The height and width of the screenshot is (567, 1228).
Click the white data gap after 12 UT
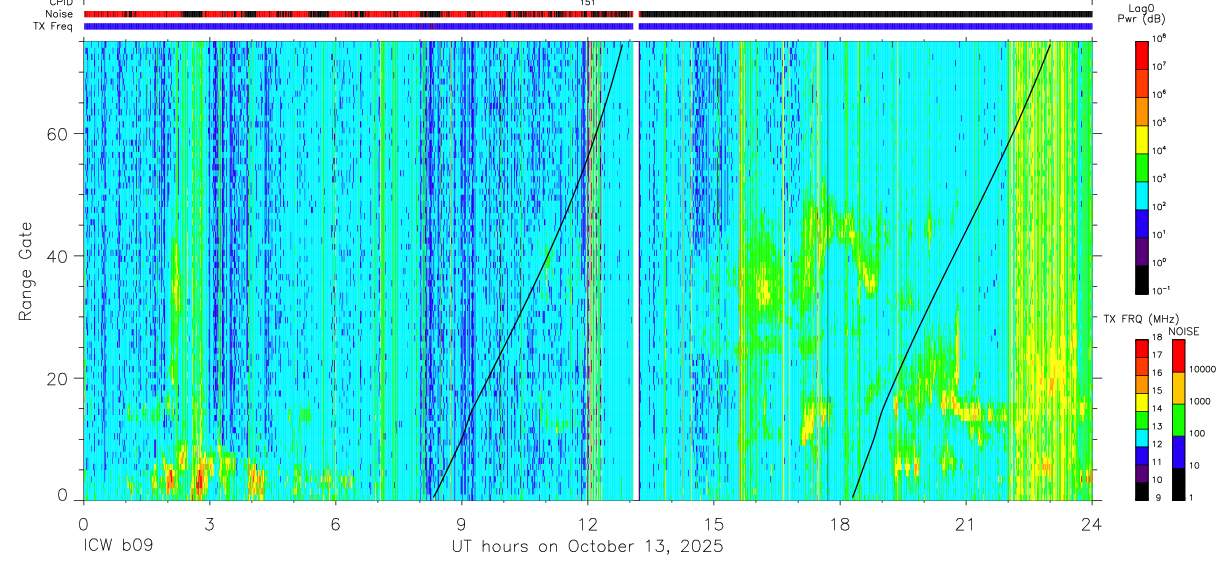(636, 270)
